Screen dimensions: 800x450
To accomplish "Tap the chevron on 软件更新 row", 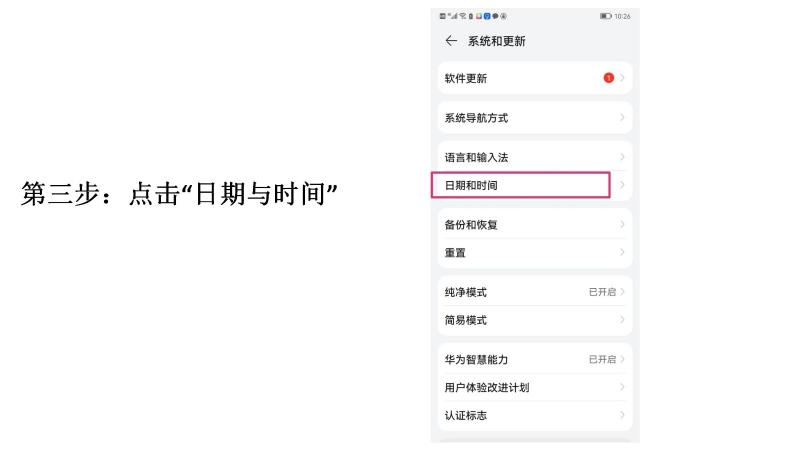I will tap(622, 78).
